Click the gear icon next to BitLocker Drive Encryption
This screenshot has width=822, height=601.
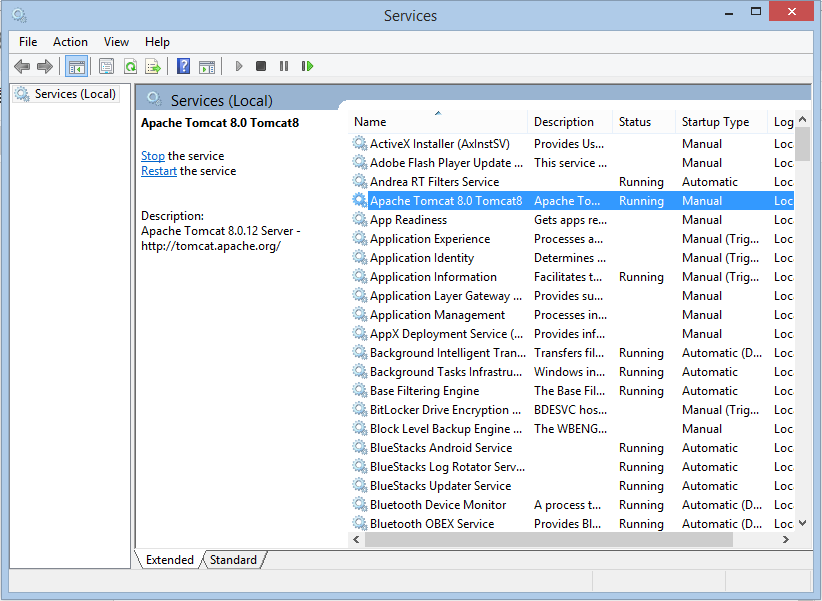(360, 409)
